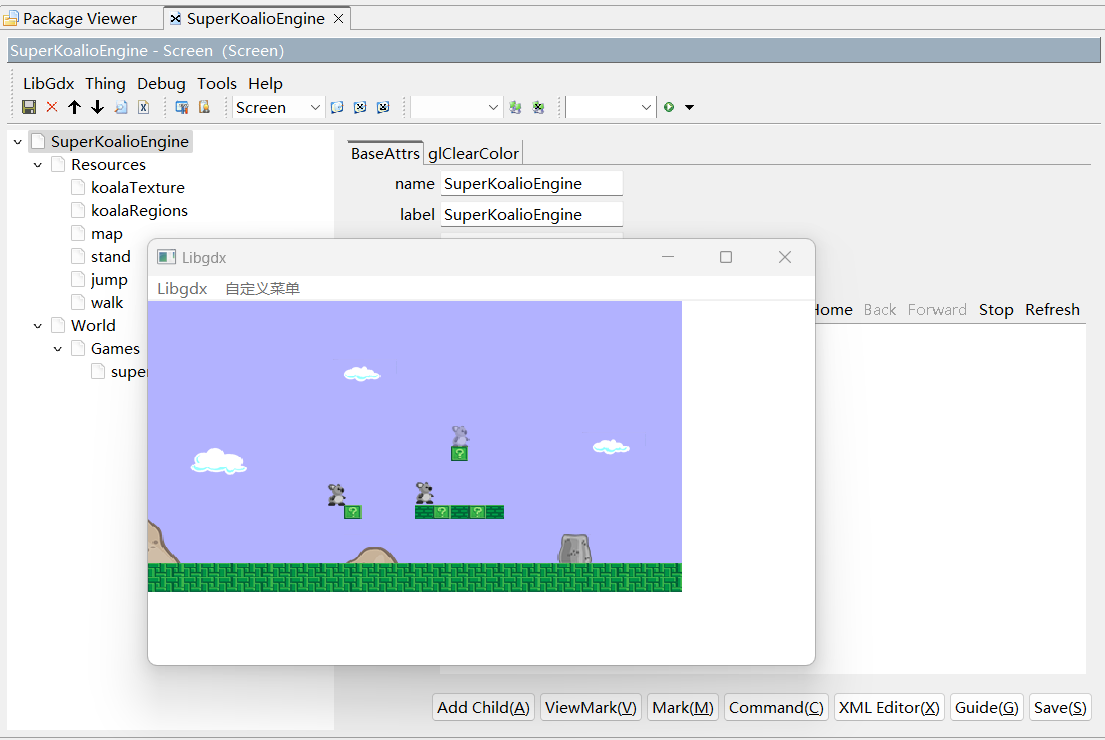Click into the name input field
Screen dimensions: 1105x740
pos(531,184)
